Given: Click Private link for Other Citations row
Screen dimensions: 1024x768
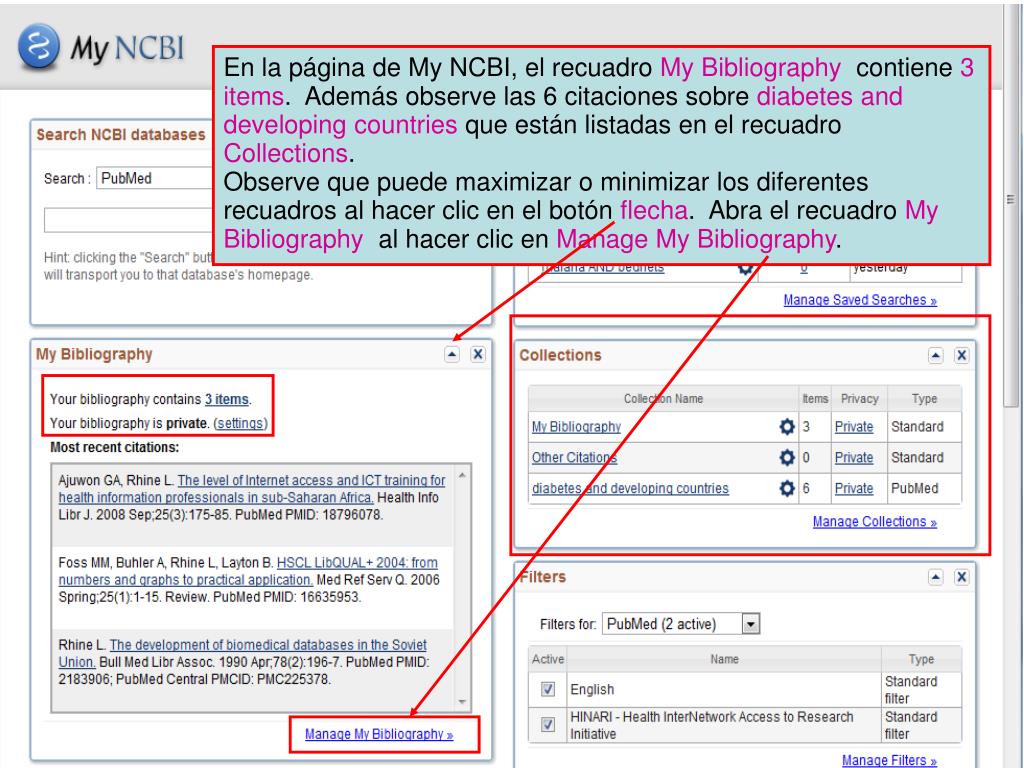Looking at the screenshot, I should [854, 457].
